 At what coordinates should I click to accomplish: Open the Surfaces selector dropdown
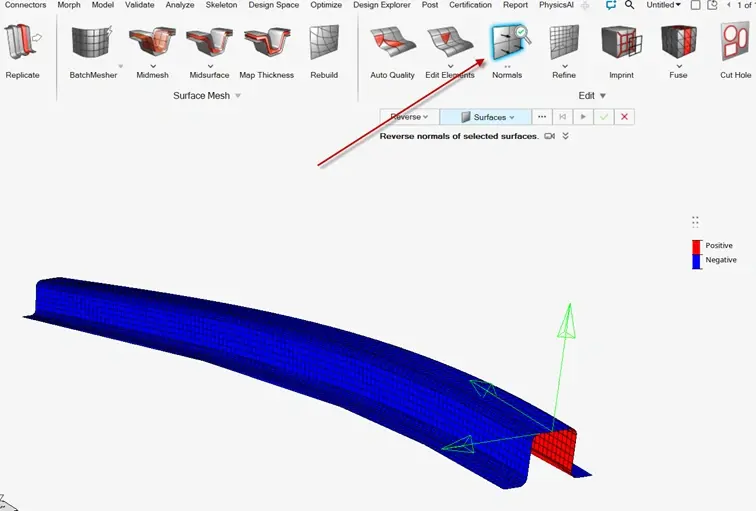(x=486, y=117)
